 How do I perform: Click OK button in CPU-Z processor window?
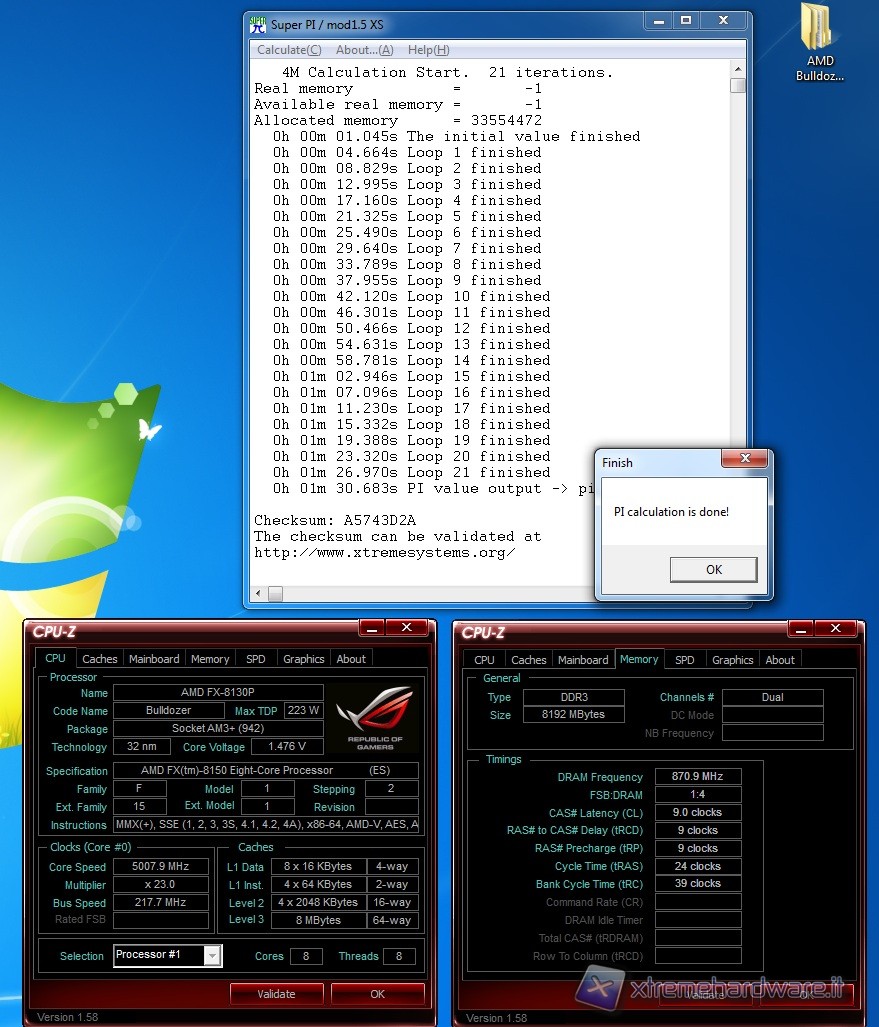[377, 994]
